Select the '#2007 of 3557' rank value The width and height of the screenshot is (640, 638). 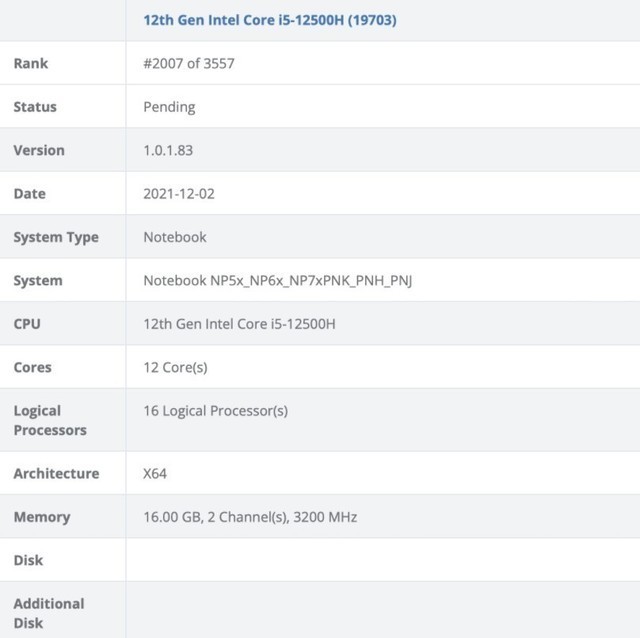click(x=189, y=64)
